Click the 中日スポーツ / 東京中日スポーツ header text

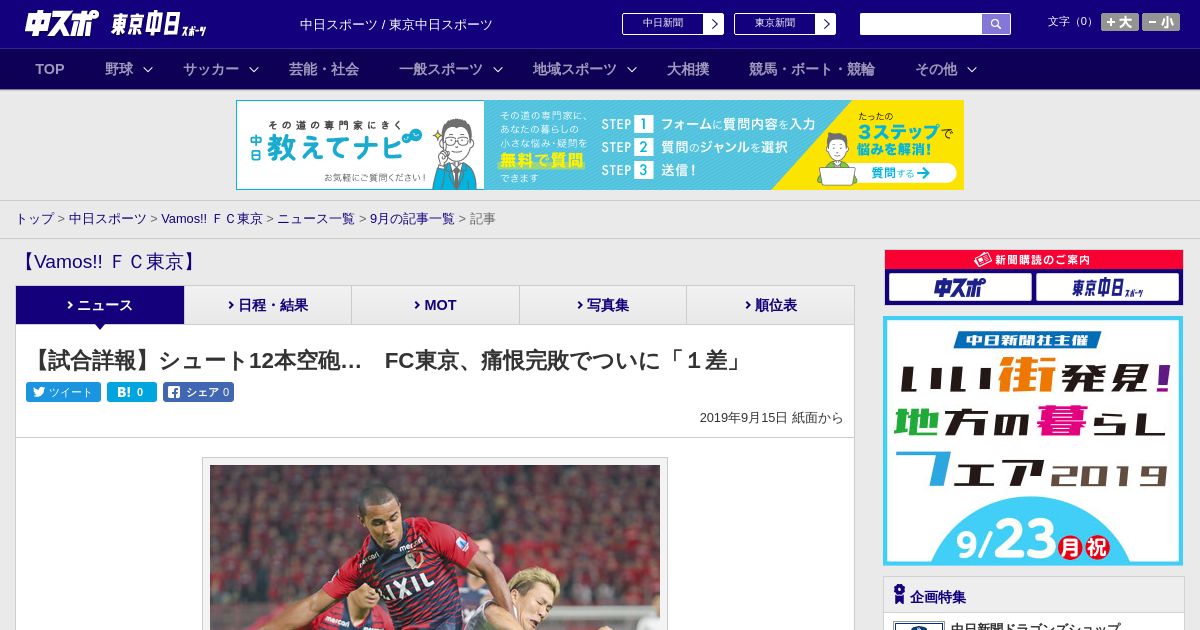396,24
